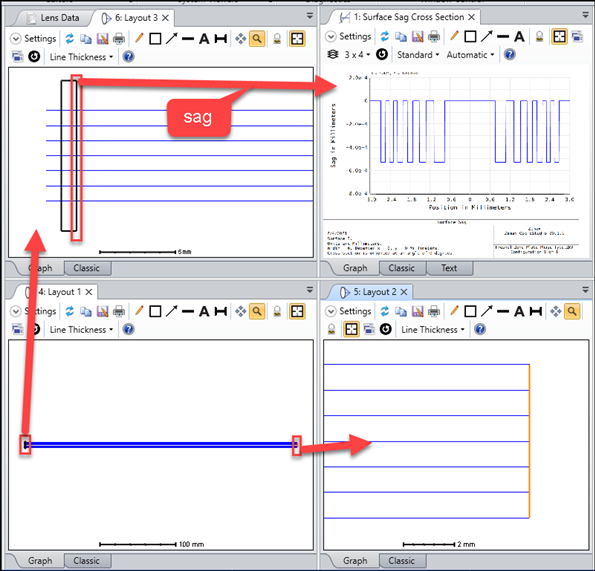This screenshot has height=571, width=595.
Task: Select pencil draw tool in Layout 3
Action: tap(139, 38)
